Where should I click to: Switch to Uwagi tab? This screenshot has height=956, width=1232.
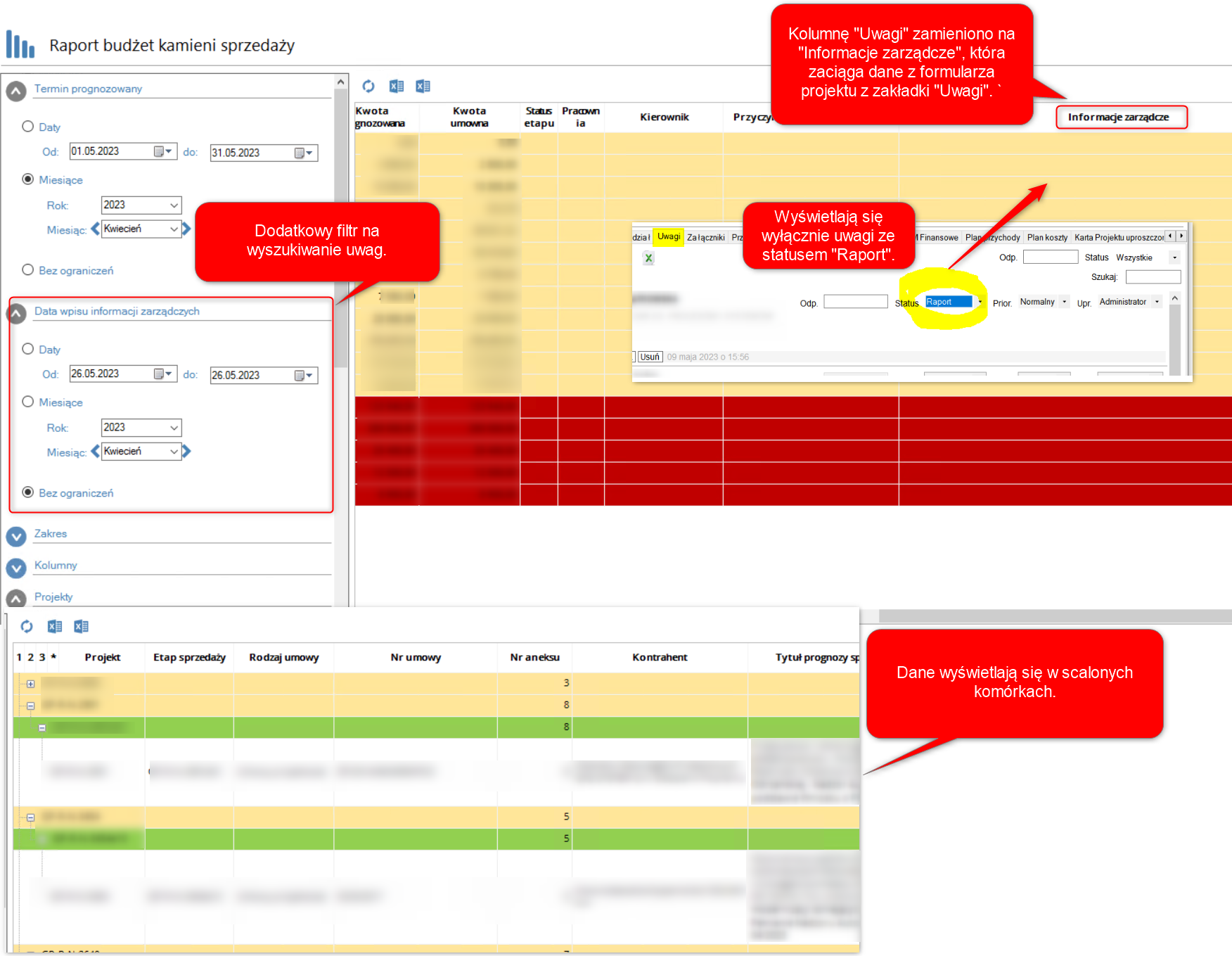click(x=669, y=236)
